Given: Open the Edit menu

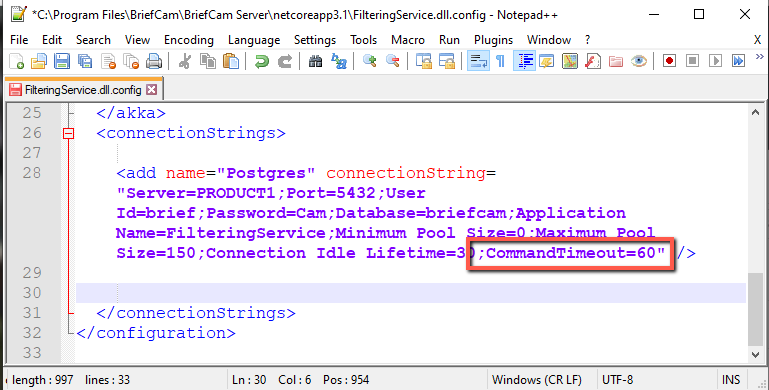Looking at the screenshot, I should pos(52,40).
